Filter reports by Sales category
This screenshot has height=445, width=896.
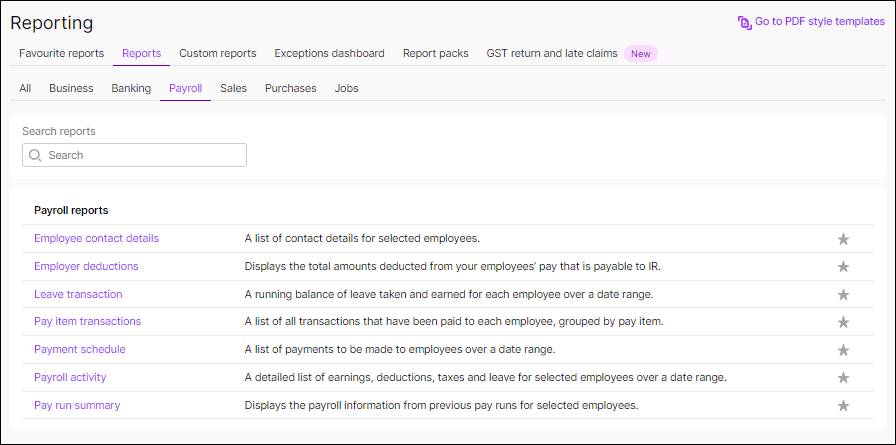233,88
